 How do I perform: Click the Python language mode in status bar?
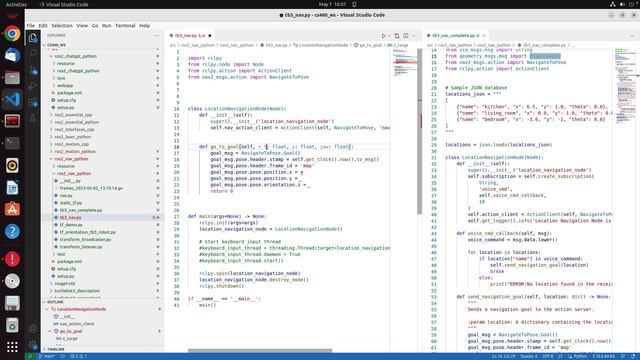580,356
